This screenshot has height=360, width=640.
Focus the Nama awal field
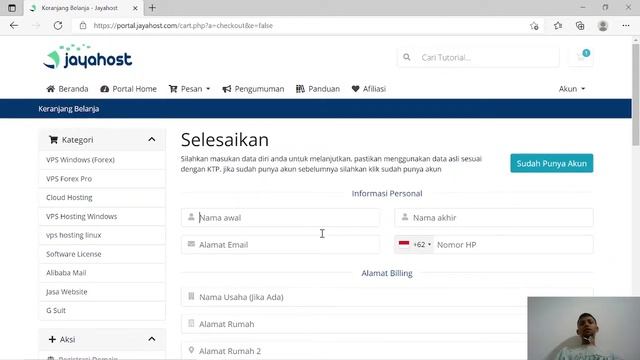pos(280,218)
